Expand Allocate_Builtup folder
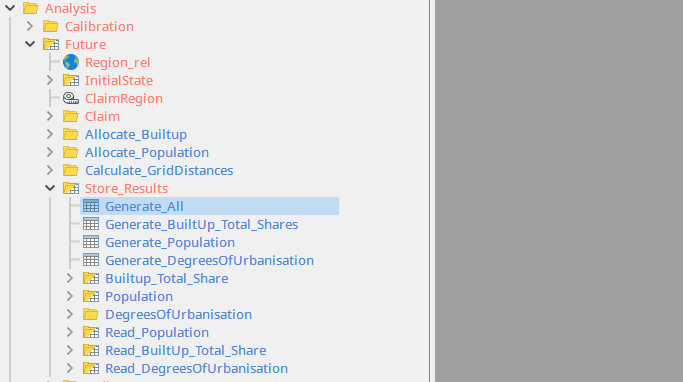This screenshot has width=683, height=382. tap(50, 134)
